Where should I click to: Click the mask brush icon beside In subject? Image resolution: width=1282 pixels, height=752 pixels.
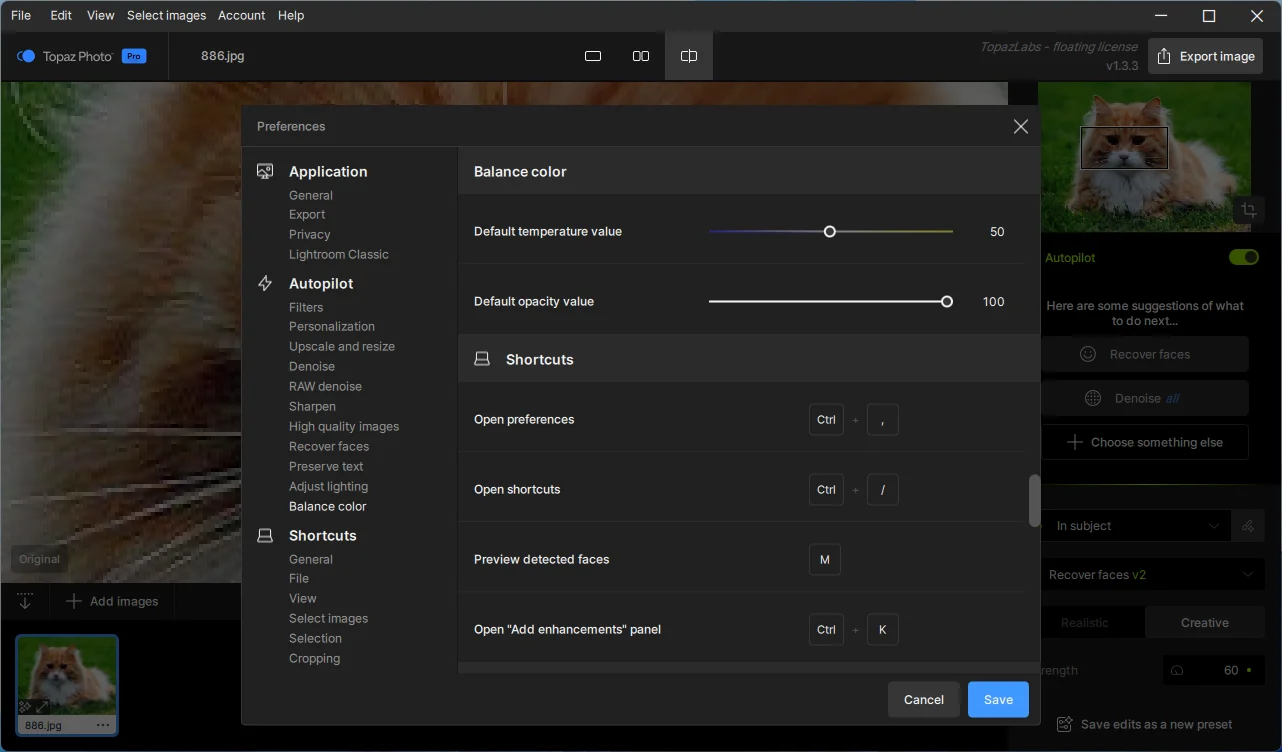1247,526
